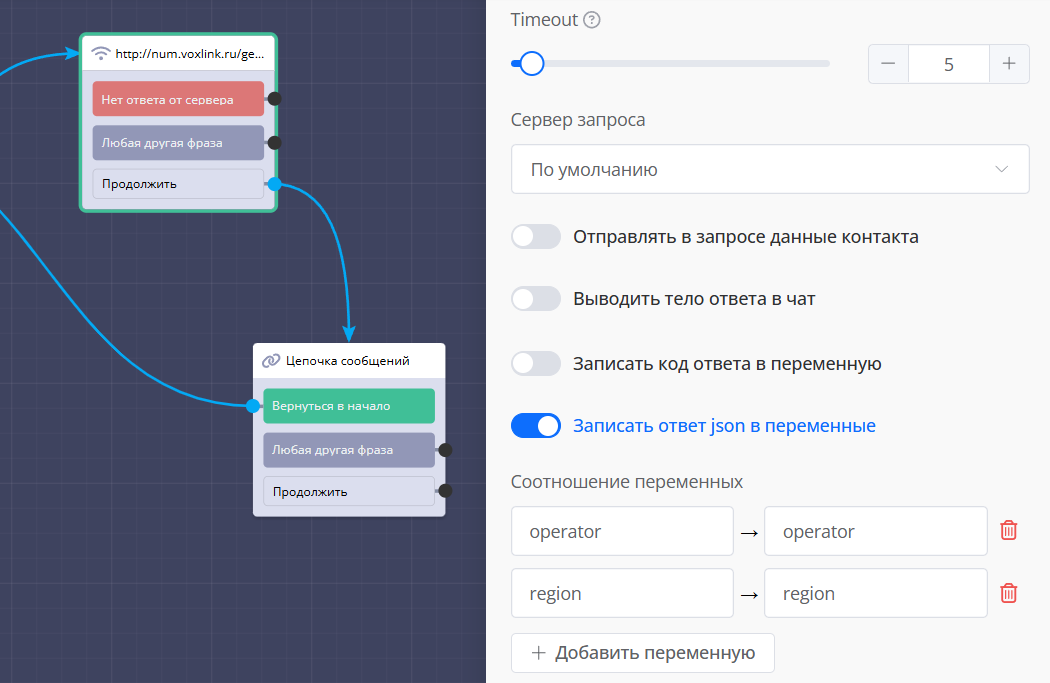Delete the region variable mapping
Viewport: 1050px width, 683px height.
coord(1009,593)
